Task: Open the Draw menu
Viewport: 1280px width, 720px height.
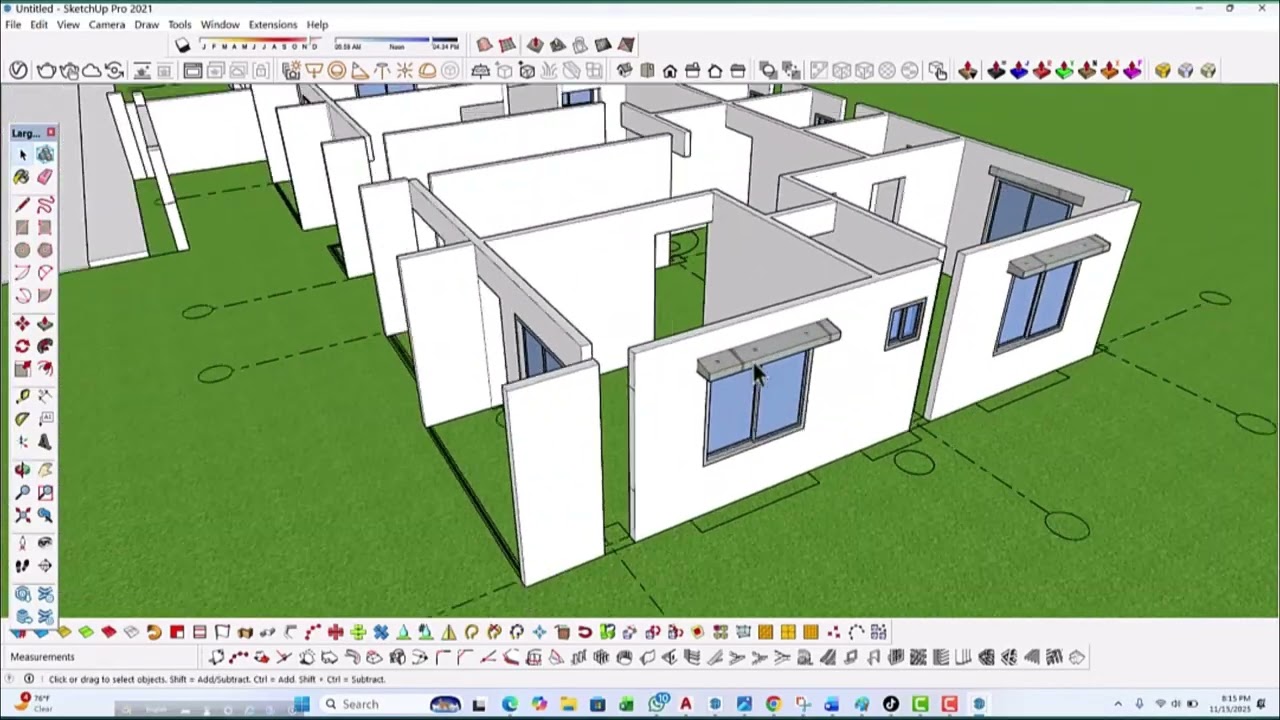Action: (x=147, y=25)
